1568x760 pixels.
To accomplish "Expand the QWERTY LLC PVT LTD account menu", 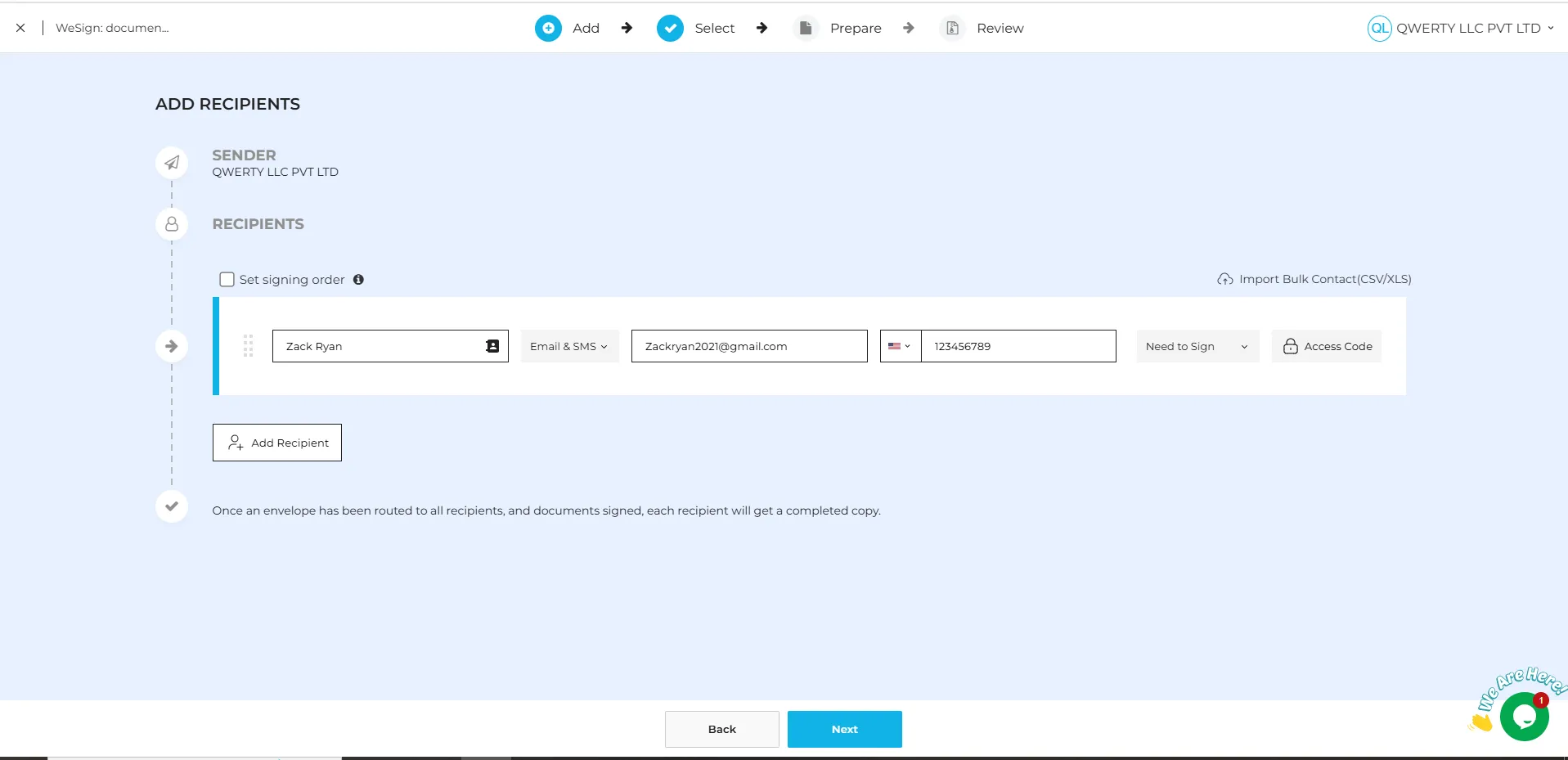I will click(x=1473, y=29).
